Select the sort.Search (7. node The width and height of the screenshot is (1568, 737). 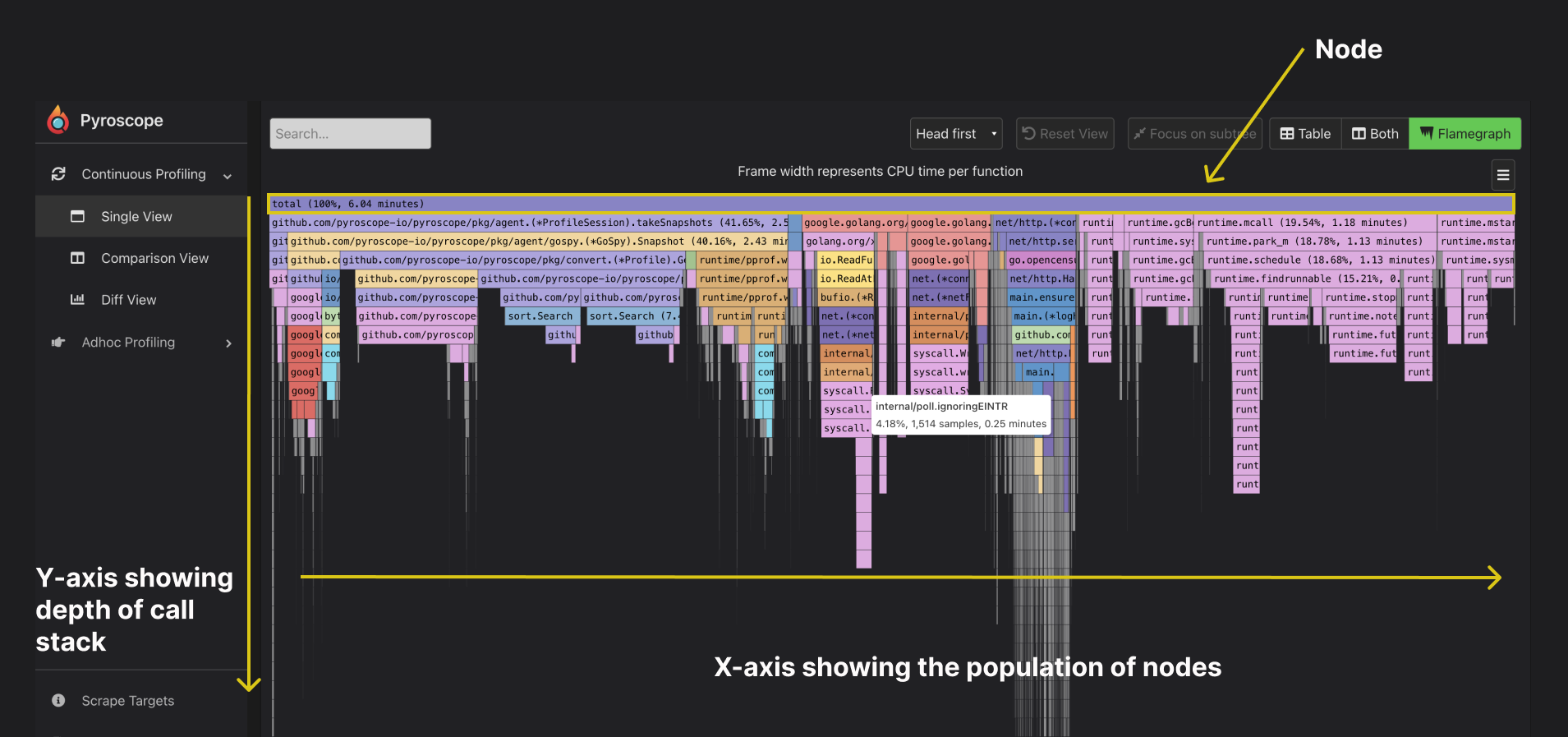pos(633,316)
